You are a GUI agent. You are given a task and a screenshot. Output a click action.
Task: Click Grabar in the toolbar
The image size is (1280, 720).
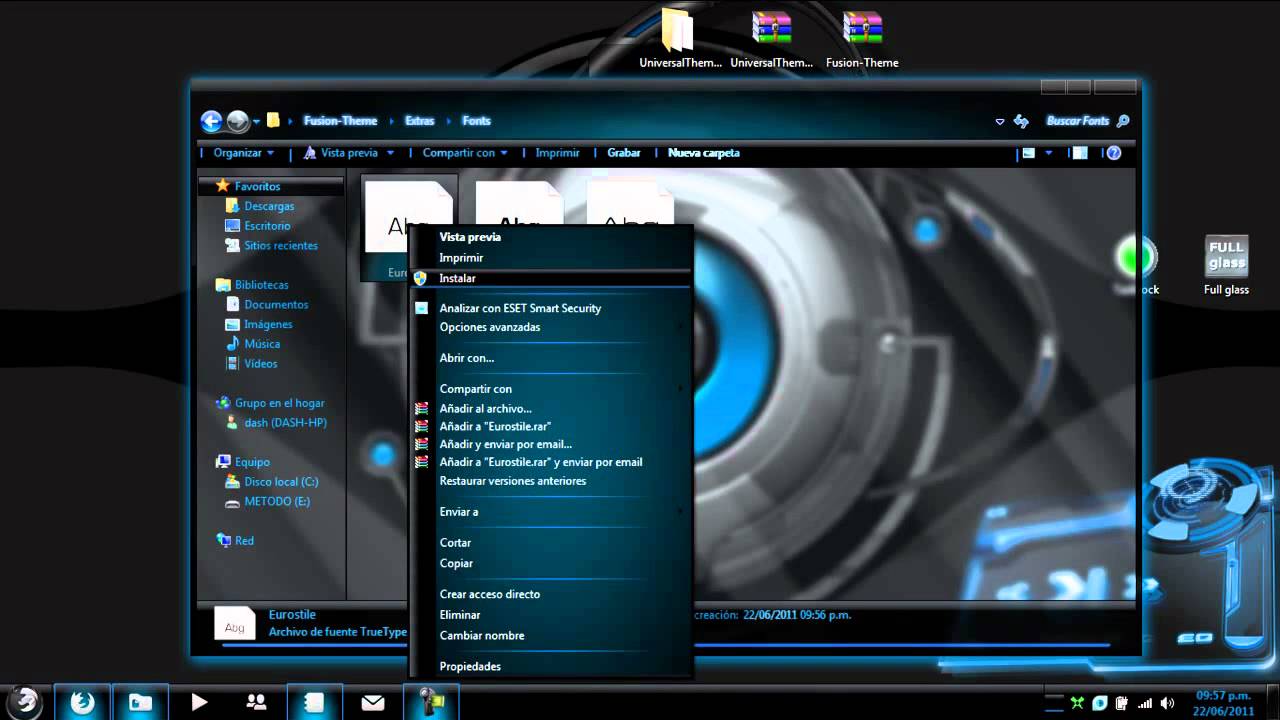624,153
